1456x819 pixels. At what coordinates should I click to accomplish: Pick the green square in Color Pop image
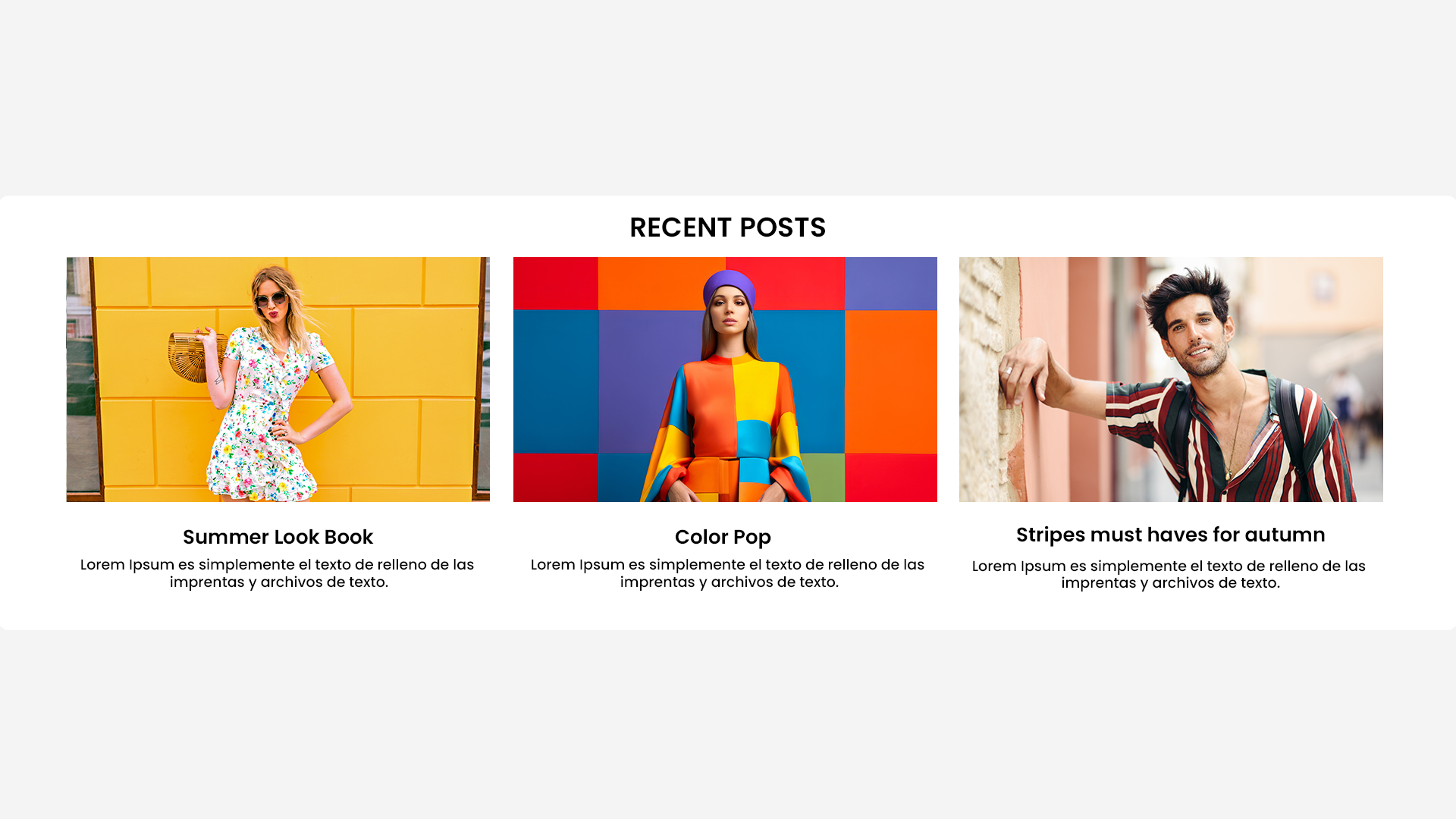click(823, 477)
